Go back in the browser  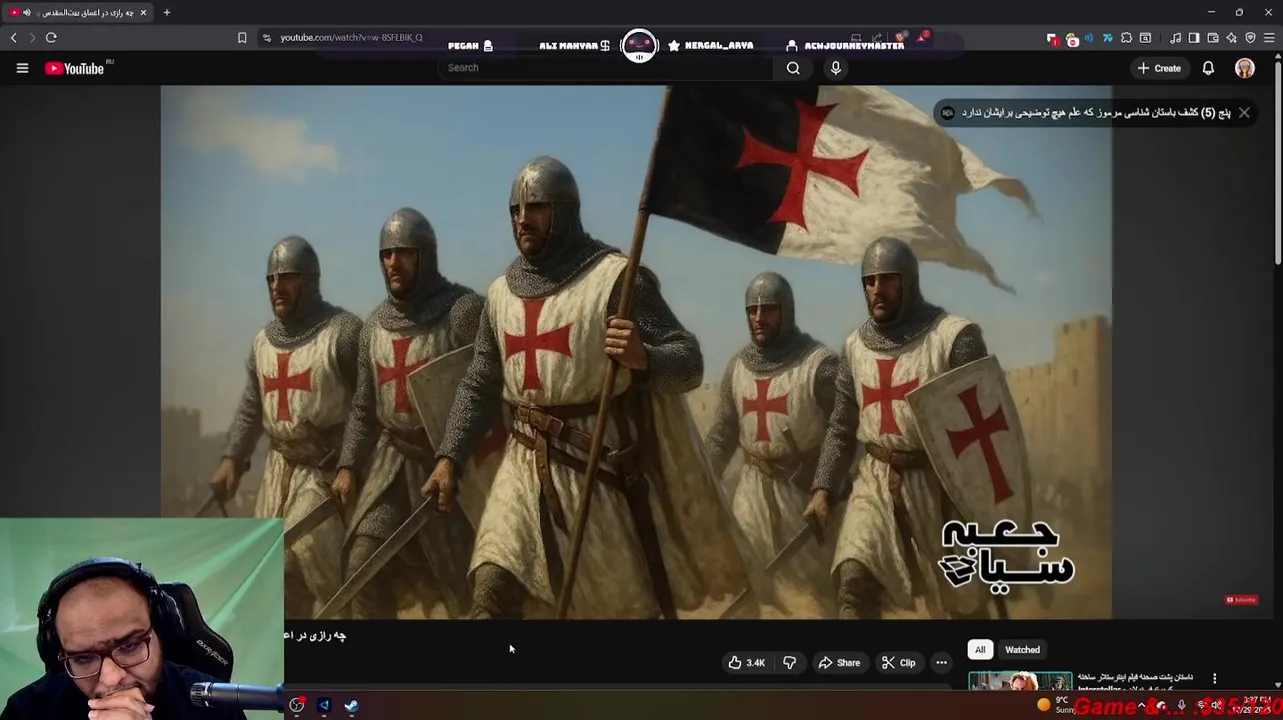coord(13,38)
